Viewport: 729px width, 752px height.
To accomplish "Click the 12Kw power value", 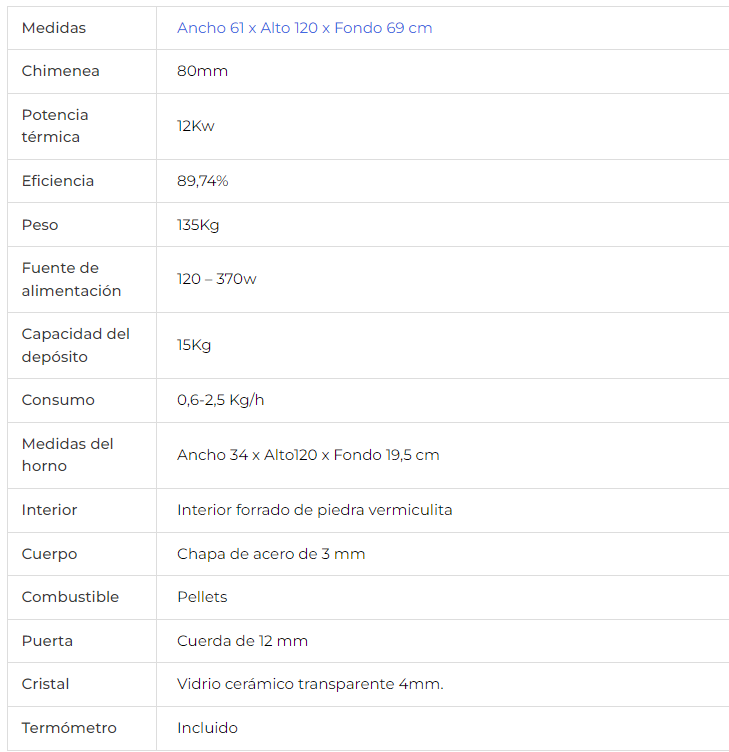I will point(196,126).
